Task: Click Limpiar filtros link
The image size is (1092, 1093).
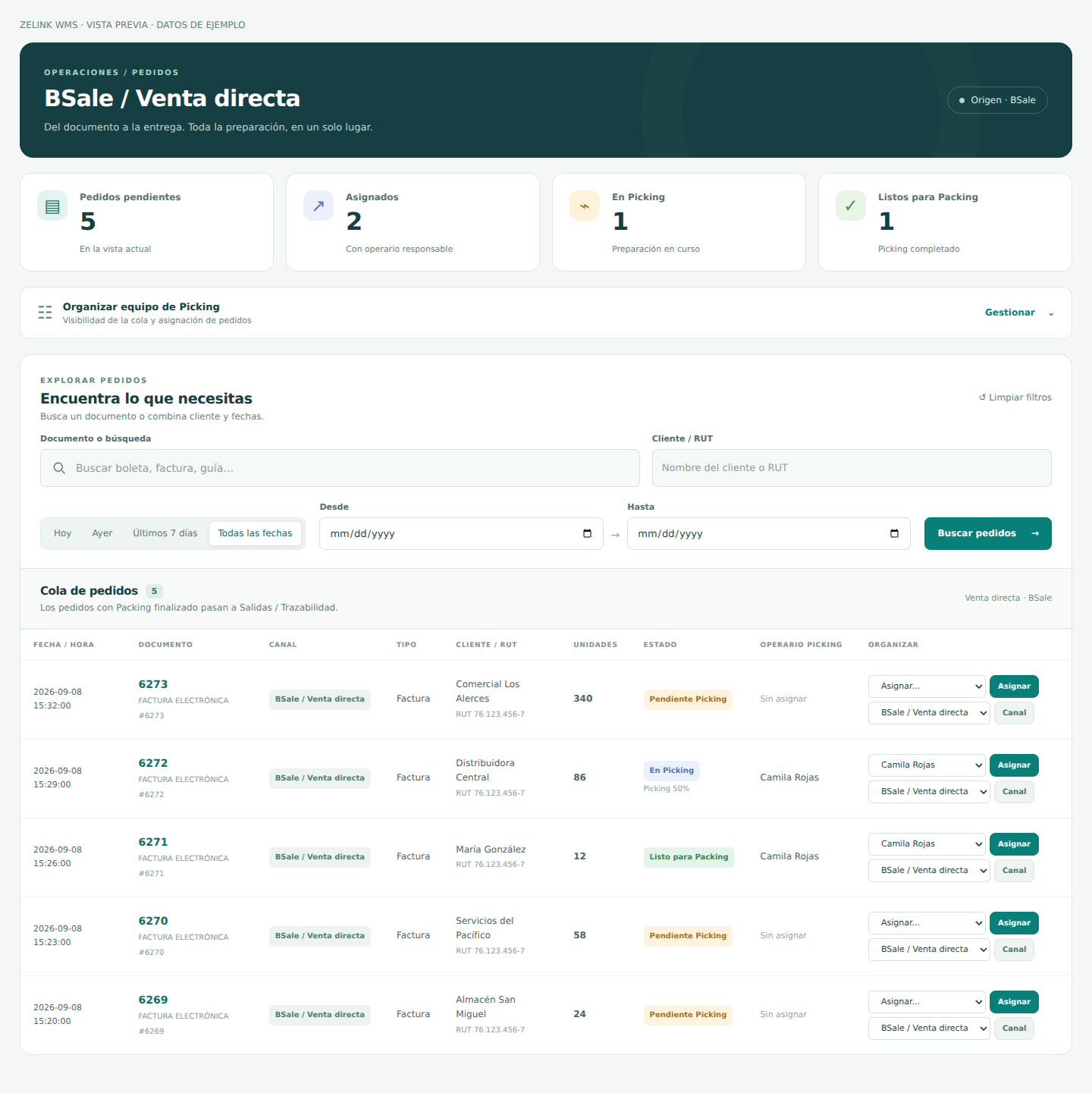Action: (1015, 397)
